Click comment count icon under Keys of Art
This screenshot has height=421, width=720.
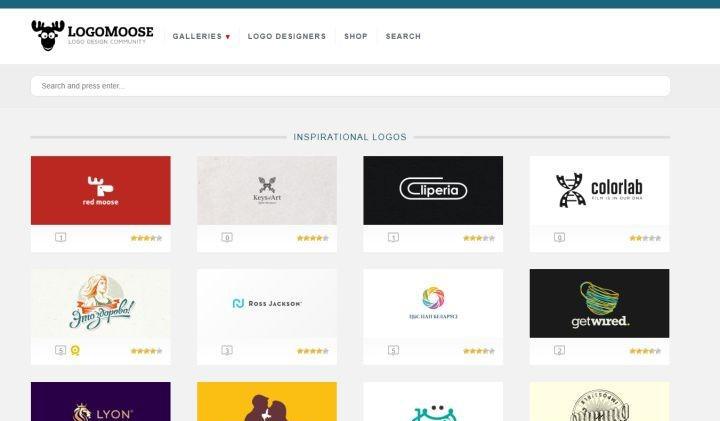click(x=227, y=237)
